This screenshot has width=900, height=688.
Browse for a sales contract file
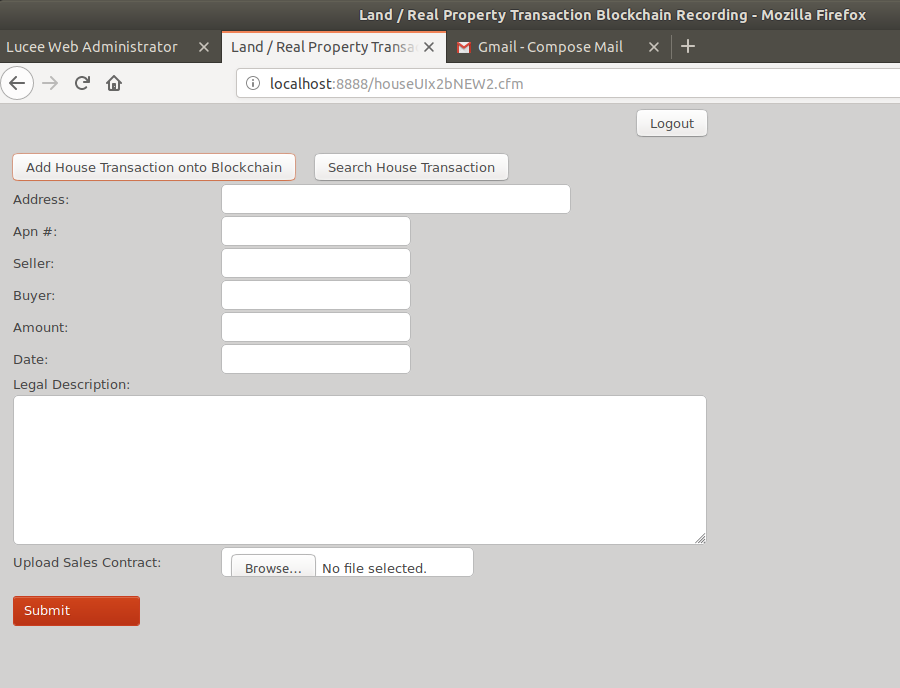point(273,567)
